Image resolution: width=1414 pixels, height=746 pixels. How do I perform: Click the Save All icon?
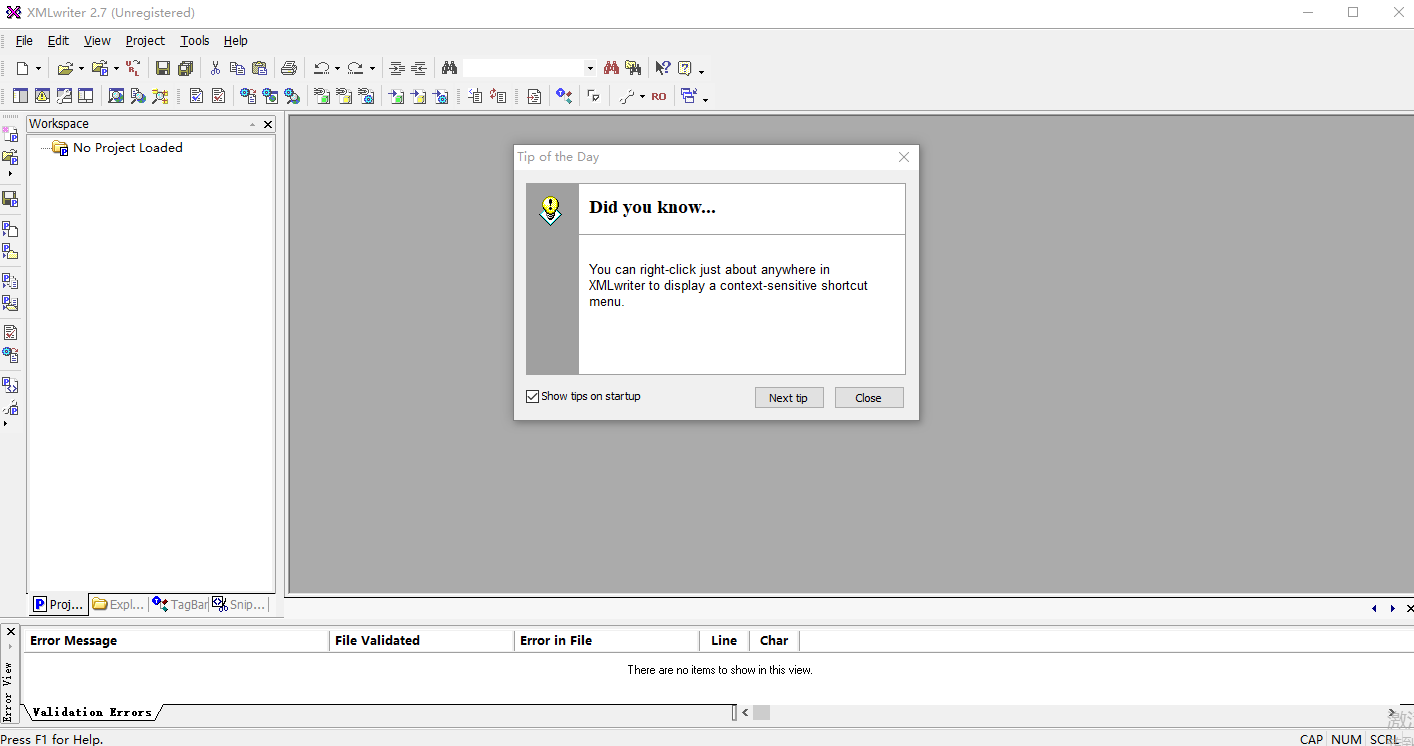[x=186, y=68]
